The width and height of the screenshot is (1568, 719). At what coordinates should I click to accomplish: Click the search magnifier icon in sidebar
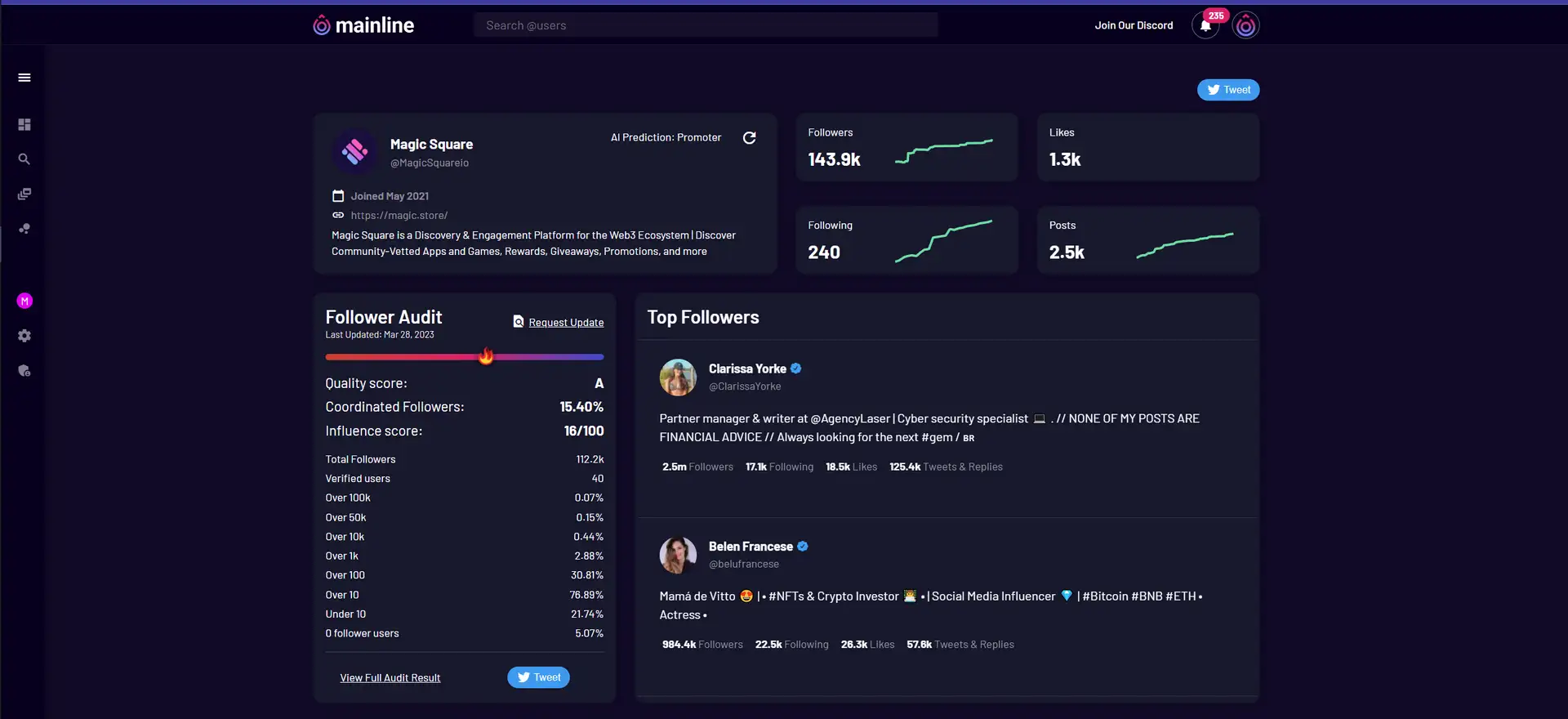tap(24, 159)
